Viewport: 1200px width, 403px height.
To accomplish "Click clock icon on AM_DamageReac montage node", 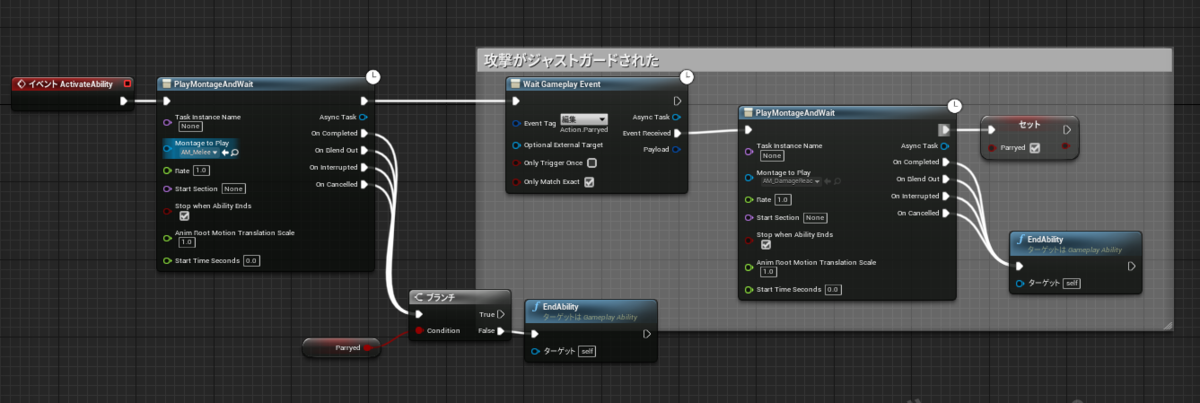I will point(954,105).
